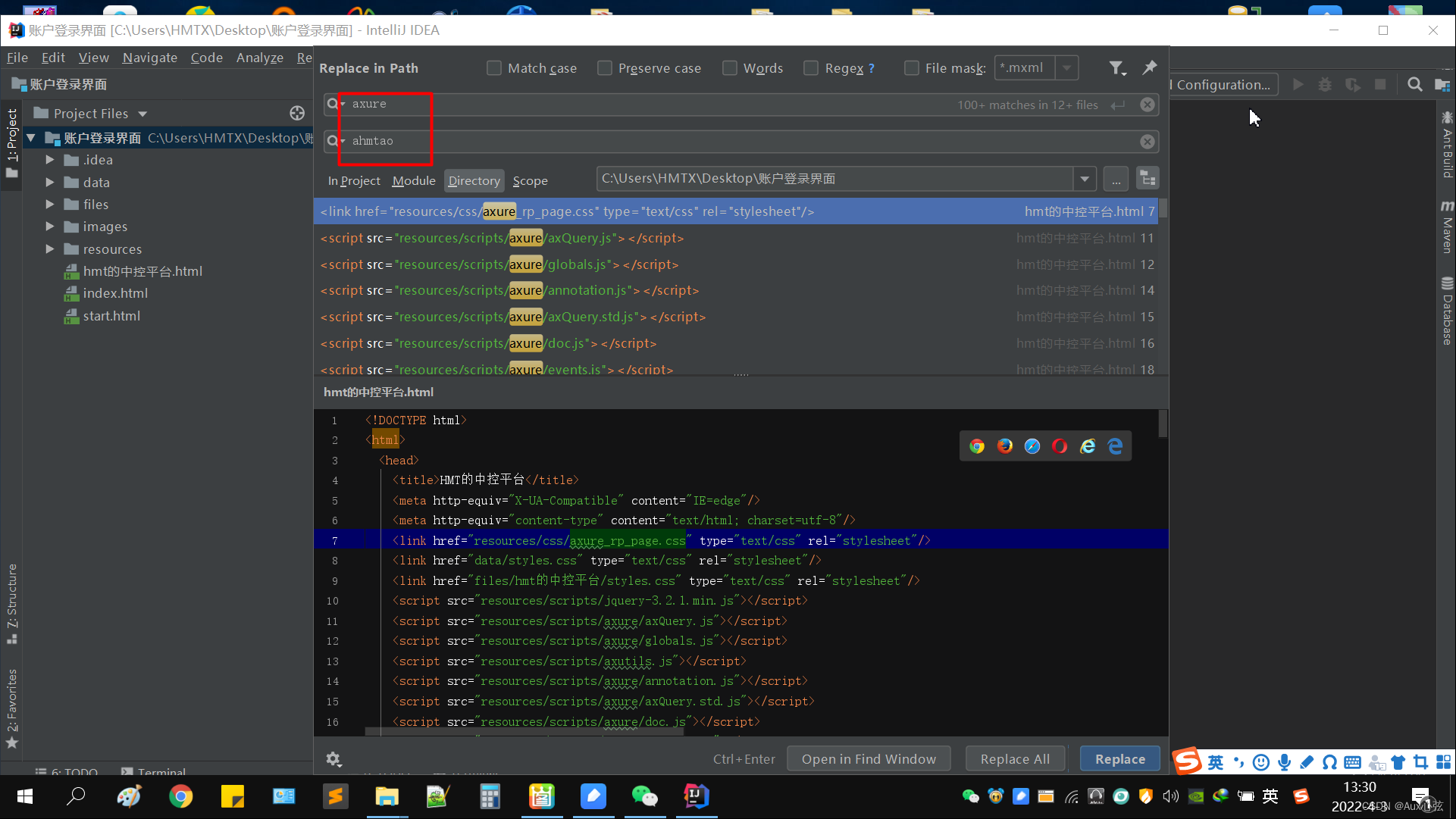Expand the images folder
This screenshot has height=819, width=1456.
click(x=50, y=227)
